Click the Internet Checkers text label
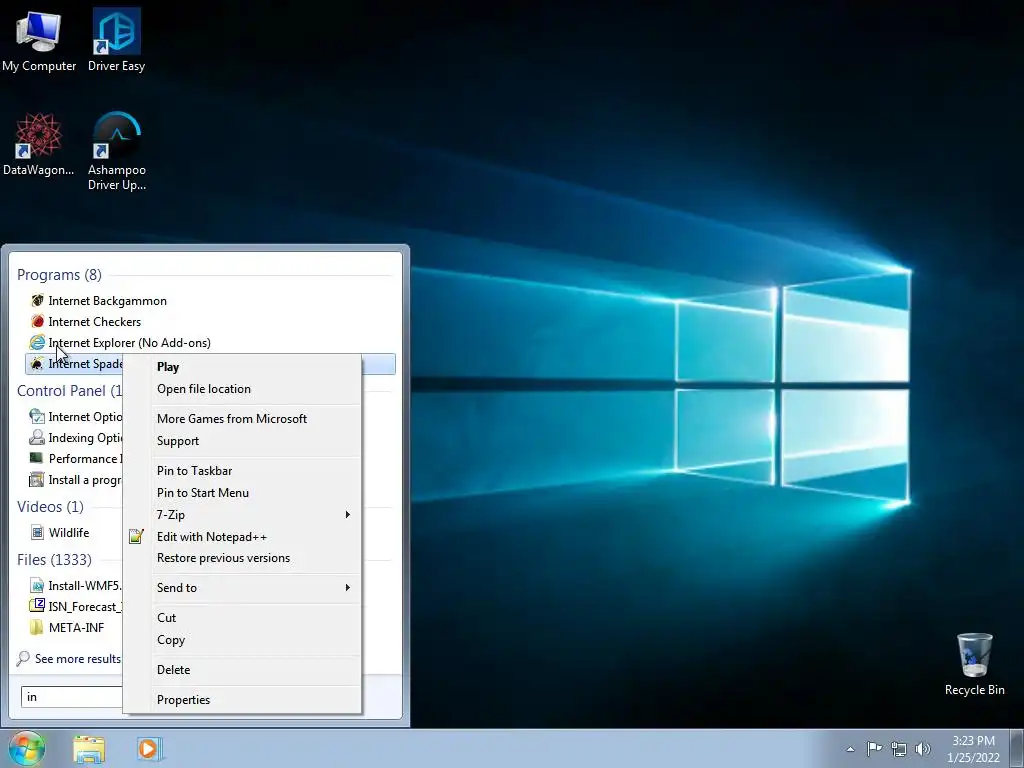The width and height of the screenshot is (1024, 768). pyautogui.click(x=95, y=322)
